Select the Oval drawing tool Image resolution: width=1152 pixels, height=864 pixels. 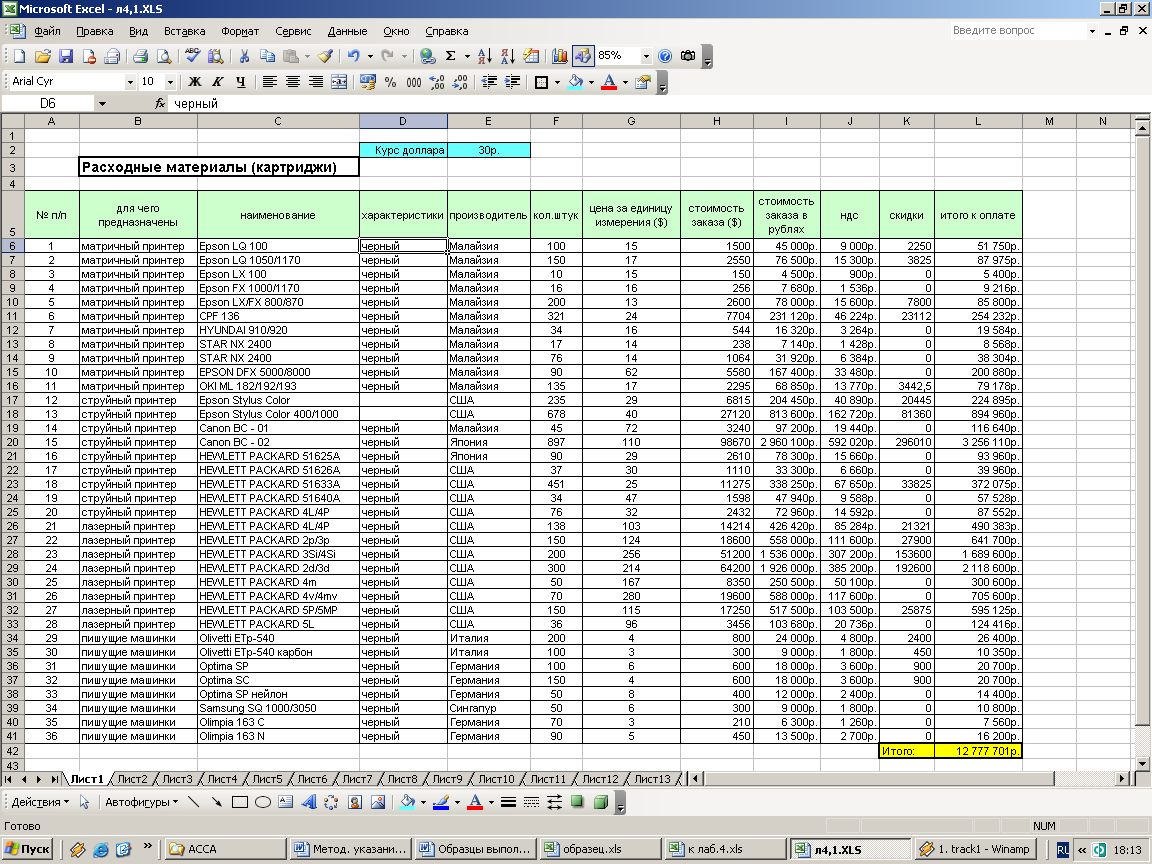click(x=262, y=802)
